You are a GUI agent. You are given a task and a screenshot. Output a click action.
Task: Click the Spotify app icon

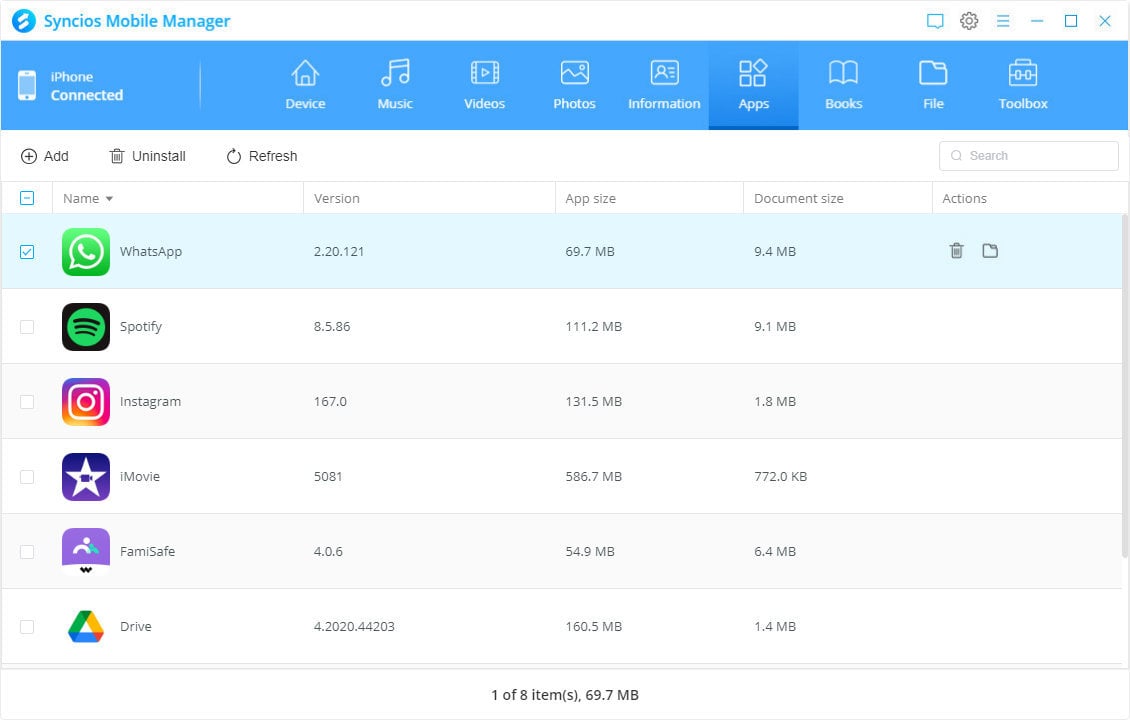86,326
